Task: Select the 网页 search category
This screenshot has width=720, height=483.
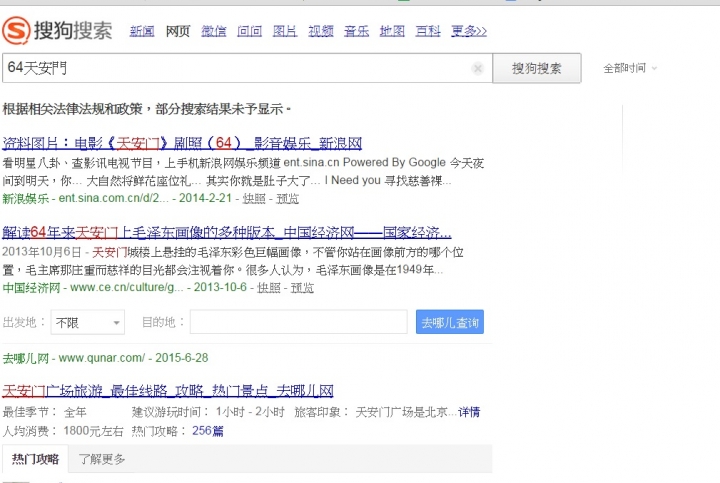Action: point(178,31)
